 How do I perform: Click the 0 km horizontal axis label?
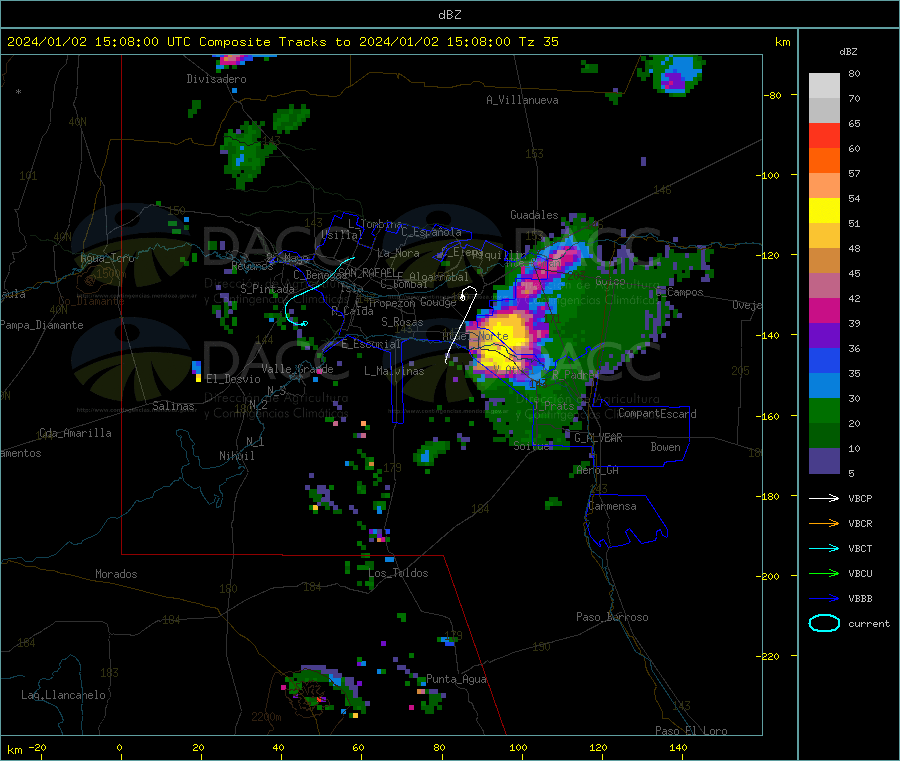[119, 747]
